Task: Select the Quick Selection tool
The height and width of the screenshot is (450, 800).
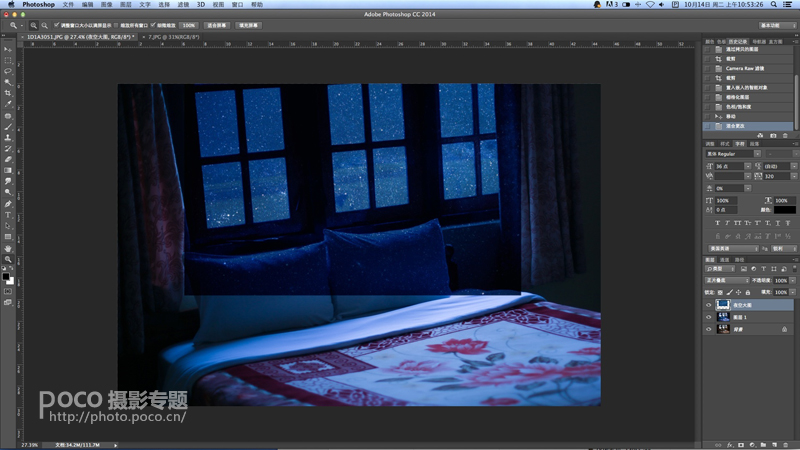Action: click(x=8, y=82)
